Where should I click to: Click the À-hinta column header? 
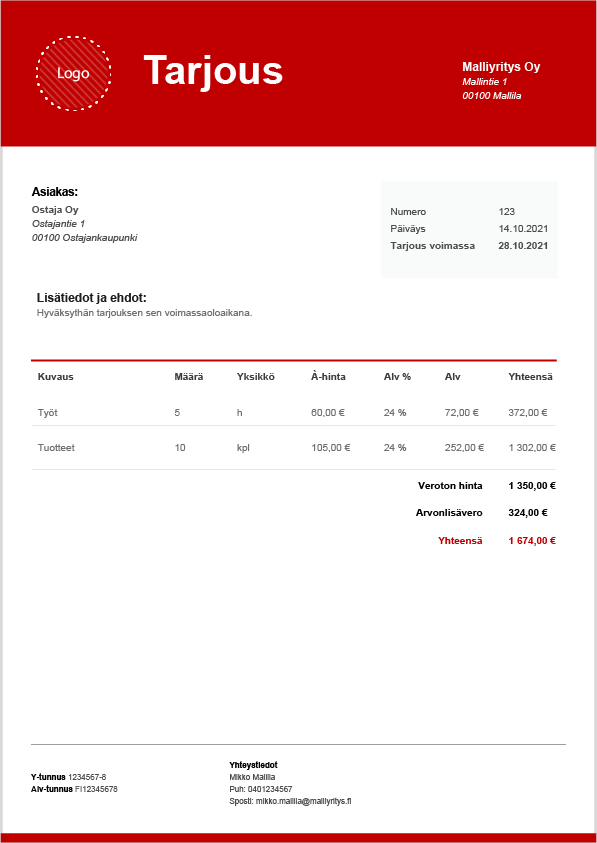(x=328, y=376)
